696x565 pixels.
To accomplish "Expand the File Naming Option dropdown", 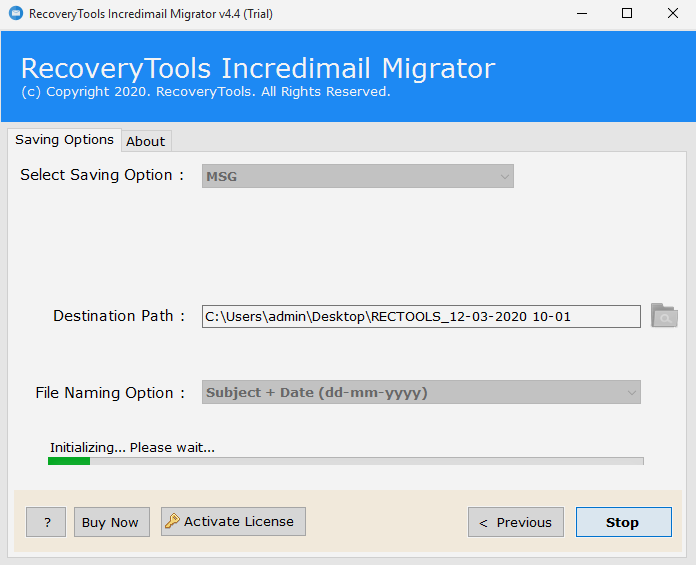I will coord(421,393).
